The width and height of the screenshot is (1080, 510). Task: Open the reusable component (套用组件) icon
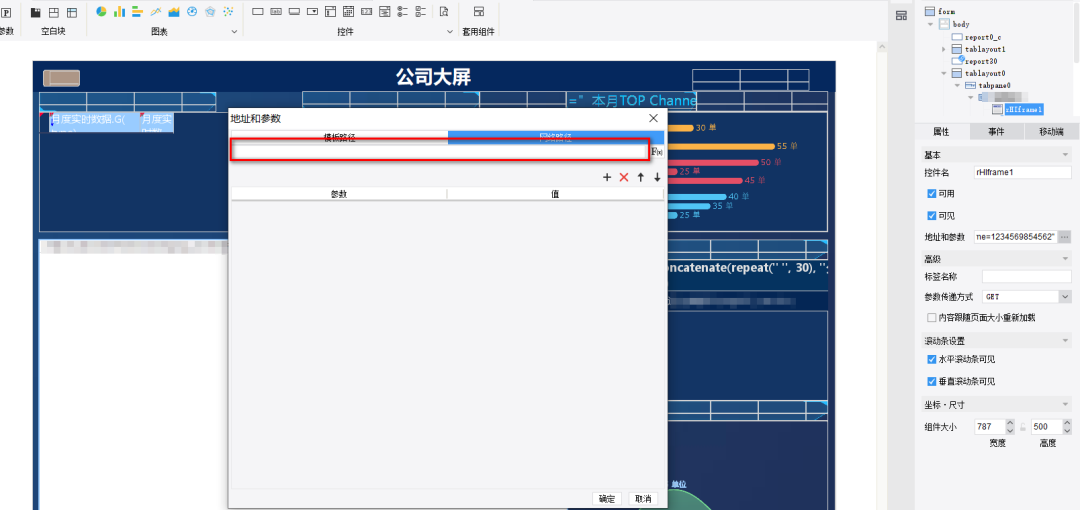(479, 12)
